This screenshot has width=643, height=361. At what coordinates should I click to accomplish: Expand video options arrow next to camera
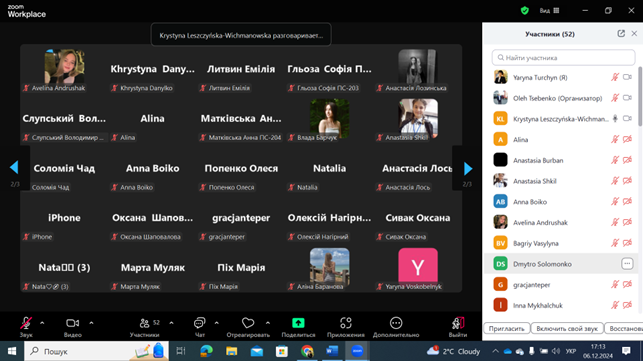(x=91, y=323)
